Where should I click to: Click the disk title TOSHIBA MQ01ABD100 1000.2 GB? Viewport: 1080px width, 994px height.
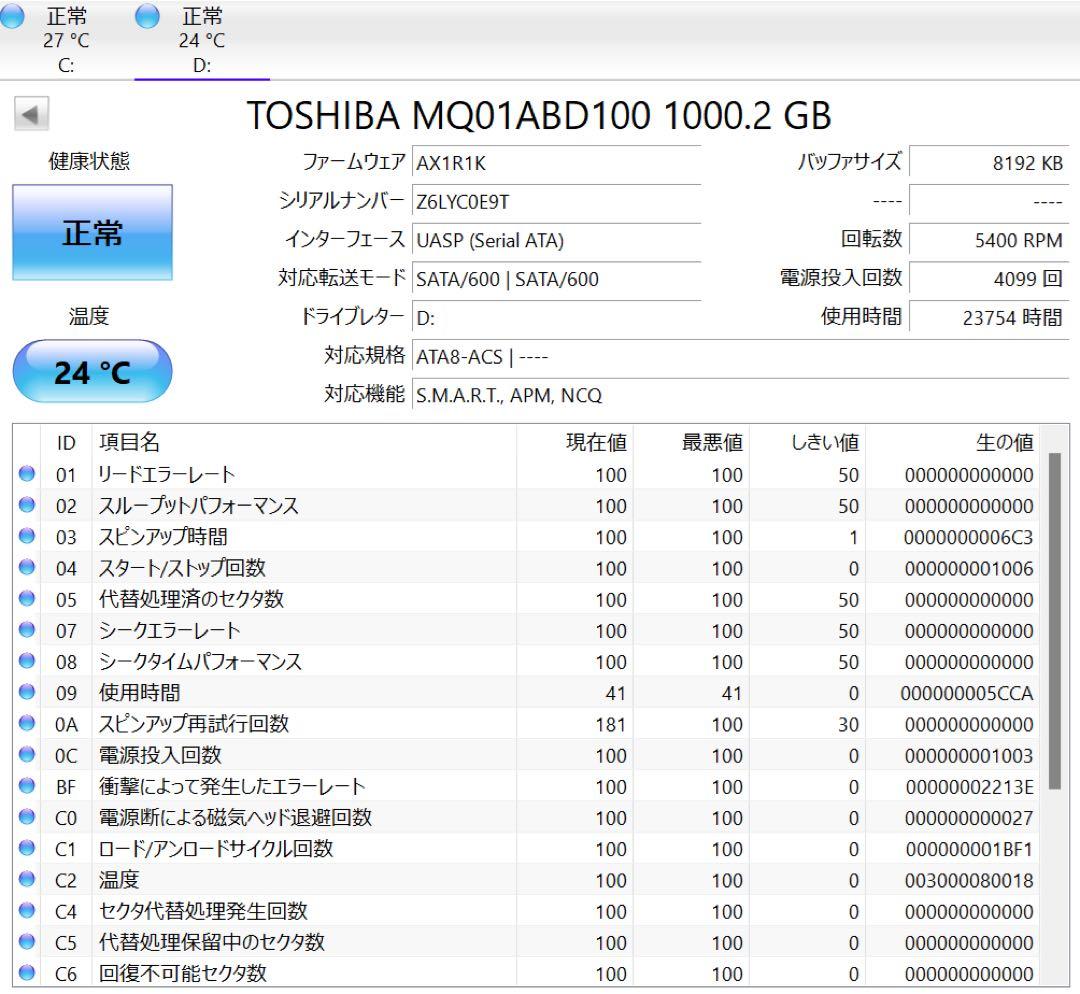pos(539,115)
